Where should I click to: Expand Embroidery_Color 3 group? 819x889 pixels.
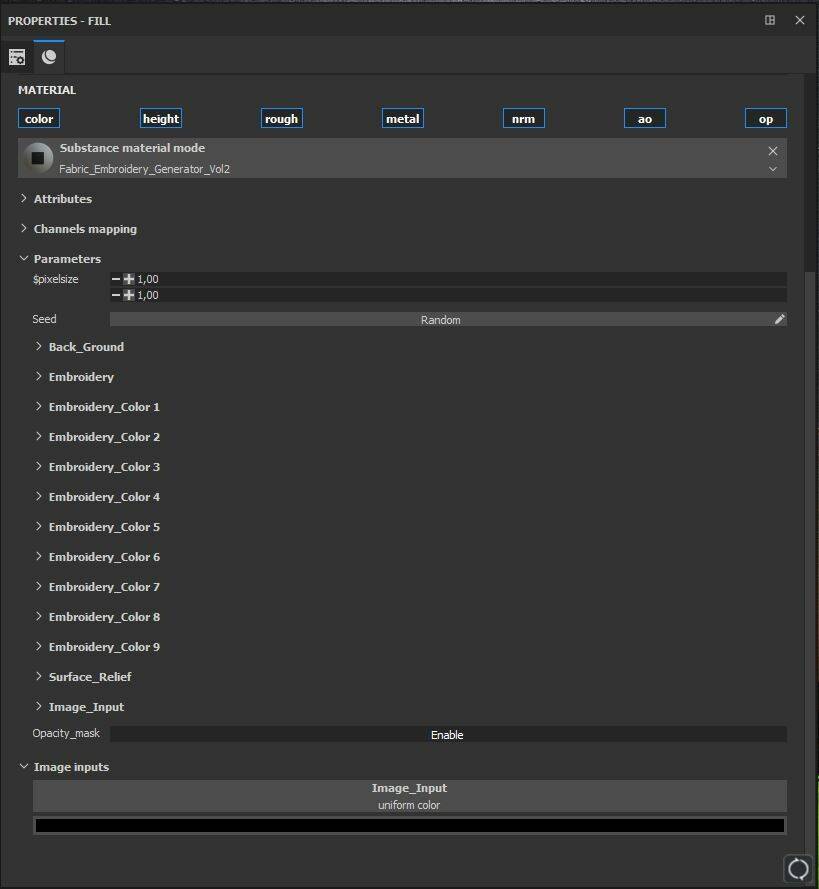click(x=39, y=467)
